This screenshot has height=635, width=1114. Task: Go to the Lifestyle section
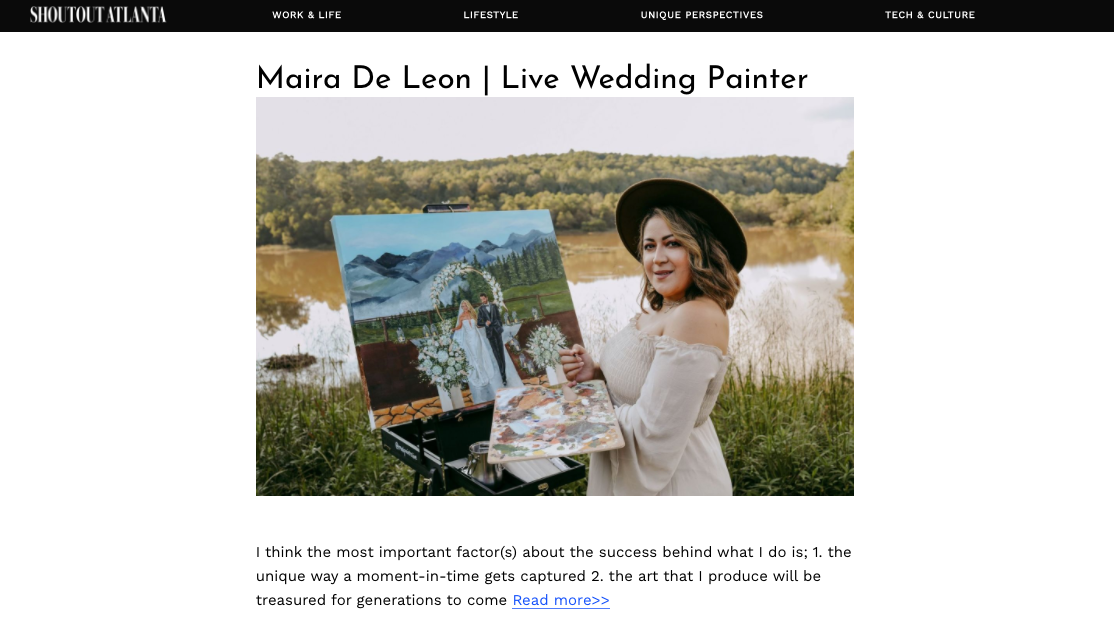tap(491, 15)
